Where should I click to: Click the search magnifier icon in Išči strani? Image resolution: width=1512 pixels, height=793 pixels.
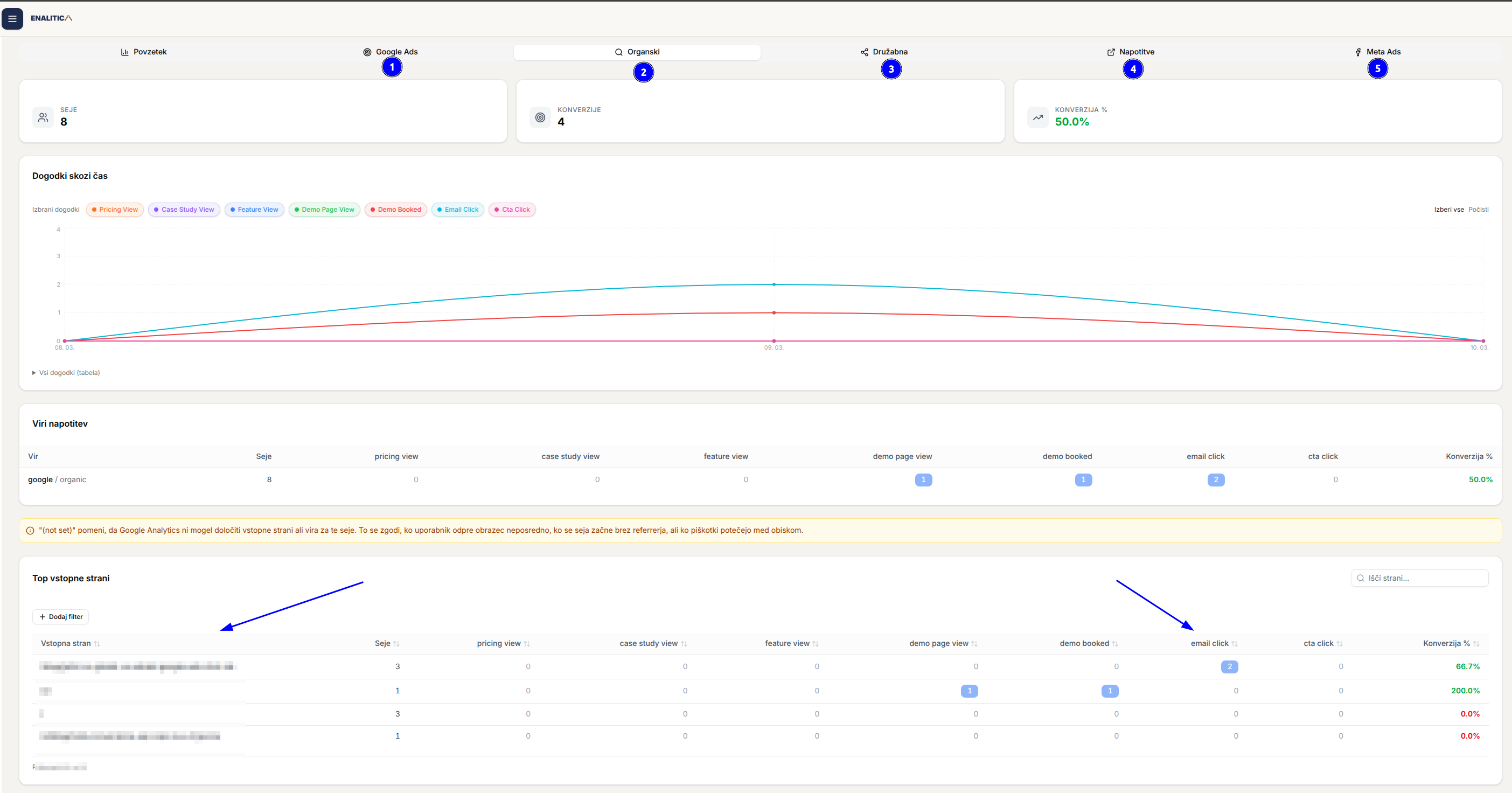(x=1360, y=578)
